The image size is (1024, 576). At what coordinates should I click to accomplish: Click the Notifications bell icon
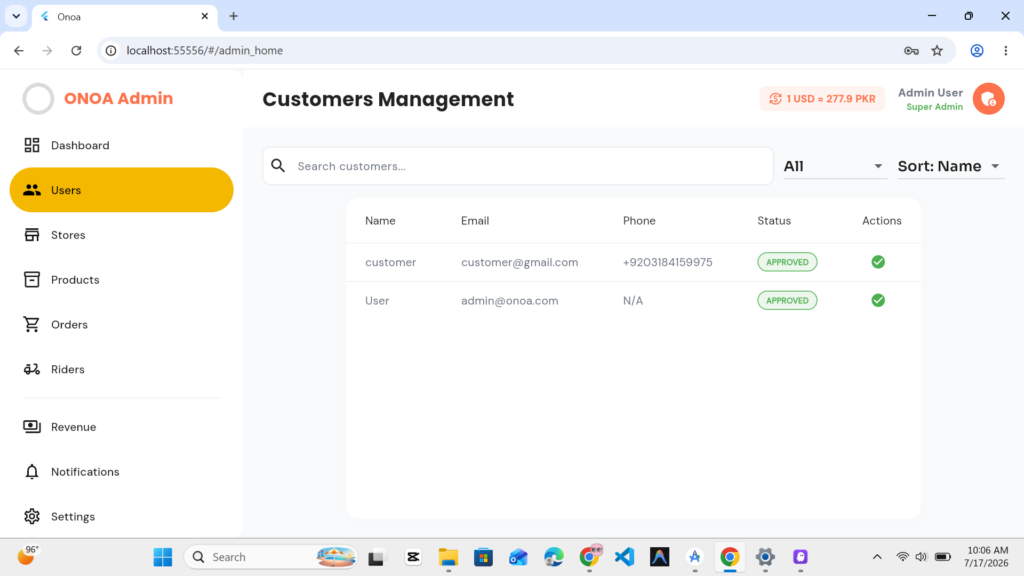pos(31,472)
